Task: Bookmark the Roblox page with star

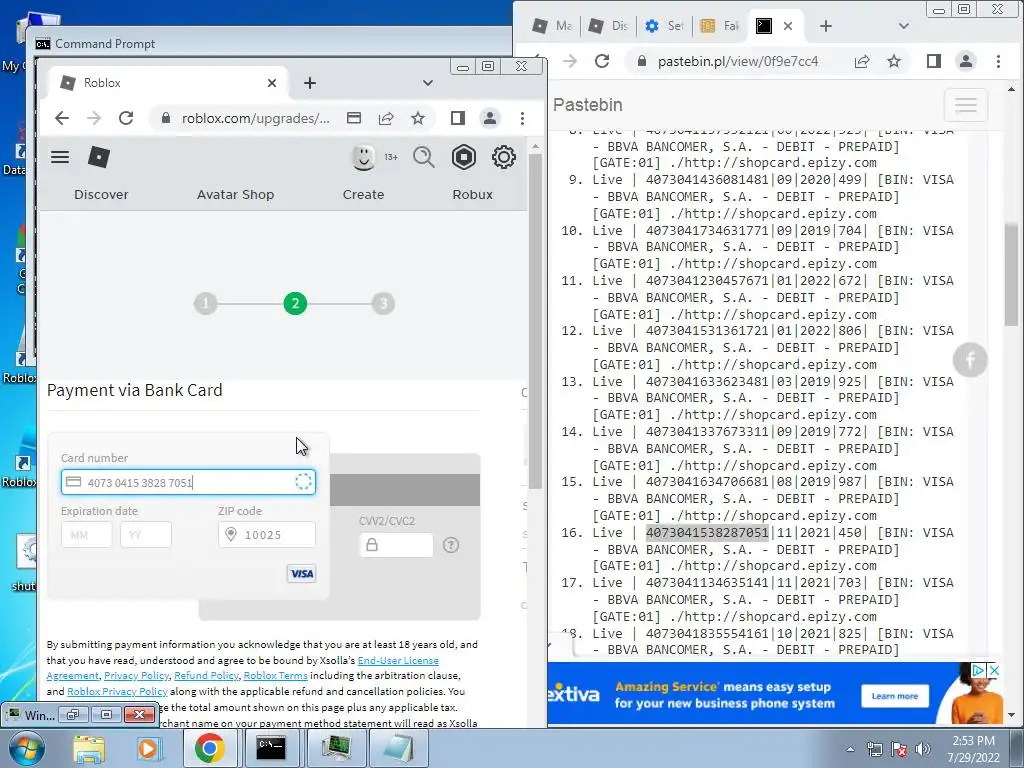Action: pyautogui.click(x=418, y=118)
